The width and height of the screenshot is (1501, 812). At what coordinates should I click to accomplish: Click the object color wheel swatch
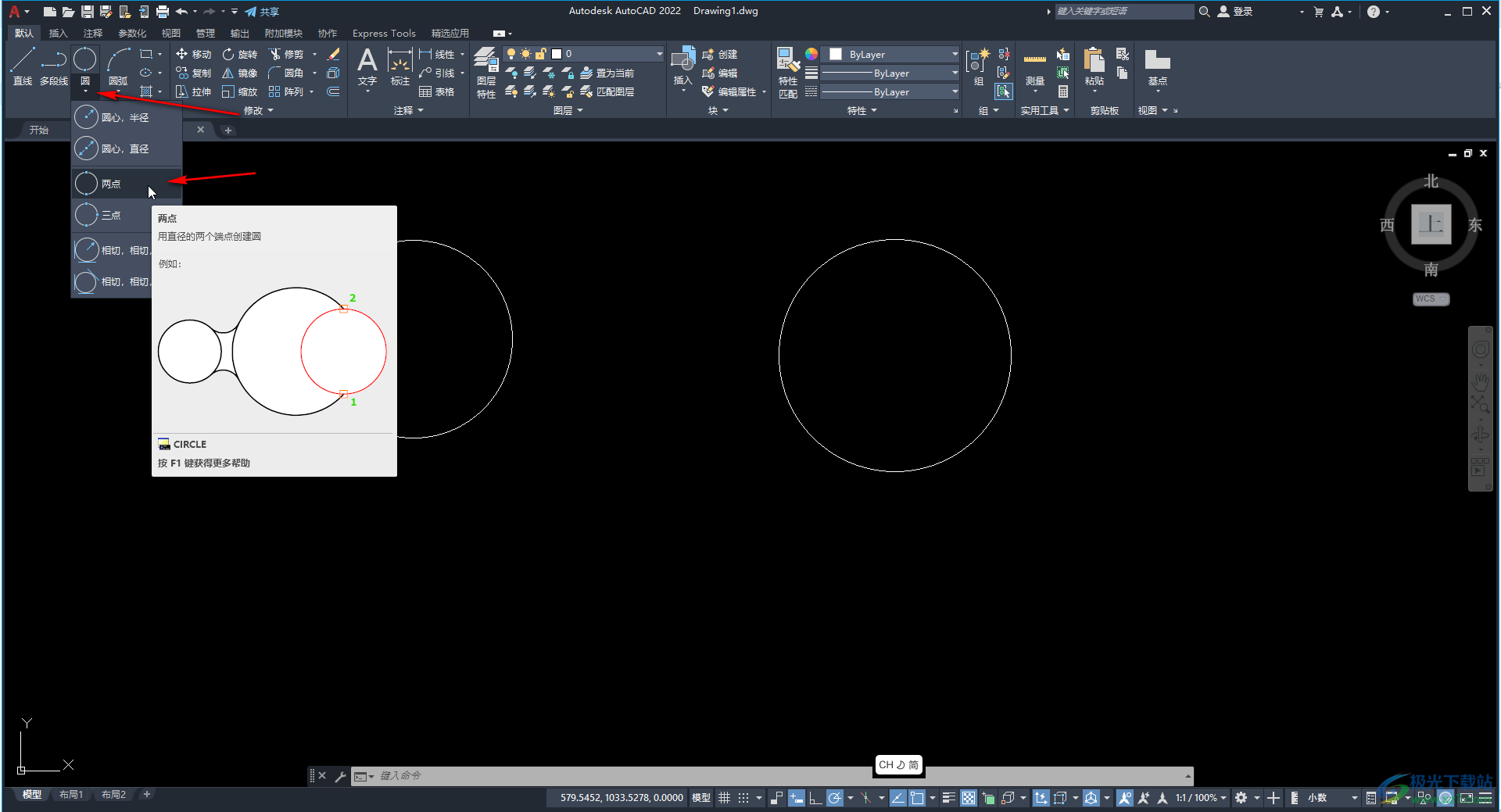pyautogui.click(x=811, y=54)
